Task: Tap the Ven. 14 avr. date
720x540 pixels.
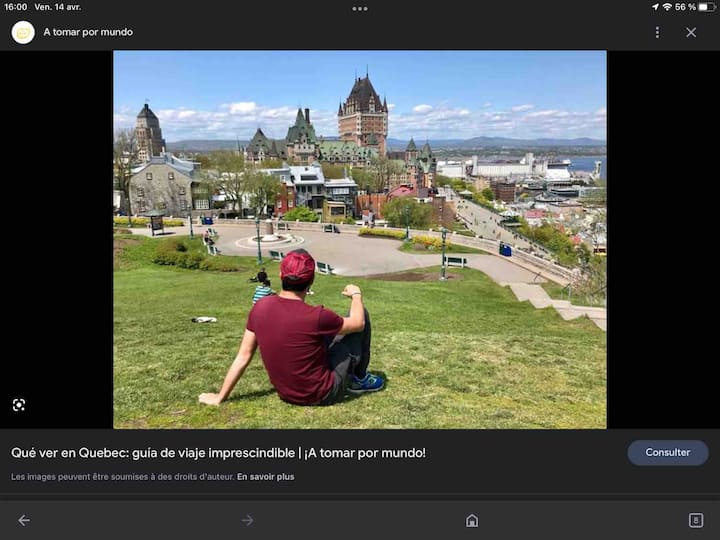Action: click(x=58, y=7)
